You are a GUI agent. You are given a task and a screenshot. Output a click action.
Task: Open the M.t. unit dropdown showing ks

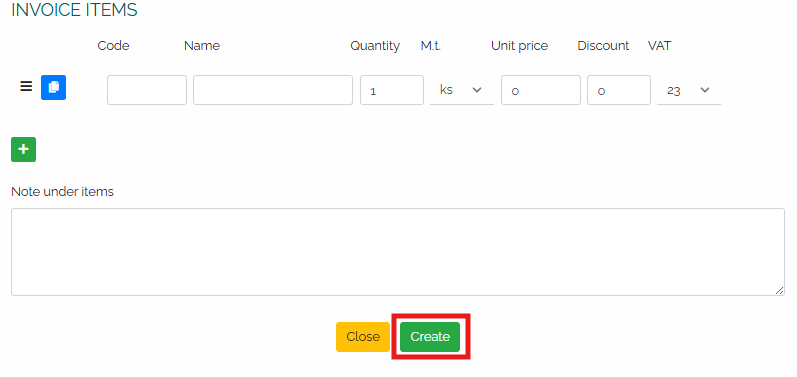(x=462, y=90)
